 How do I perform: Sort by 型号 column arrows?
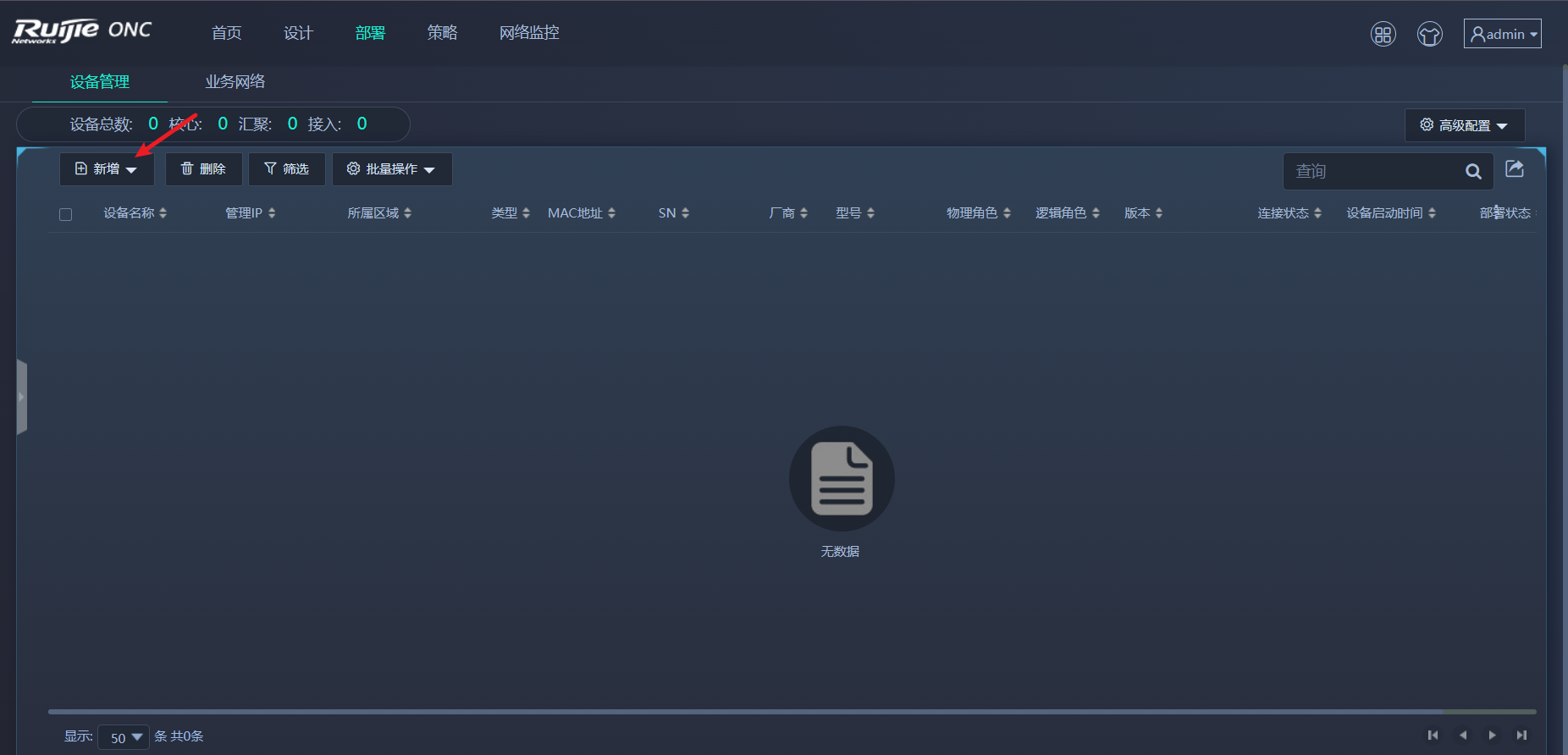[870, 213]
